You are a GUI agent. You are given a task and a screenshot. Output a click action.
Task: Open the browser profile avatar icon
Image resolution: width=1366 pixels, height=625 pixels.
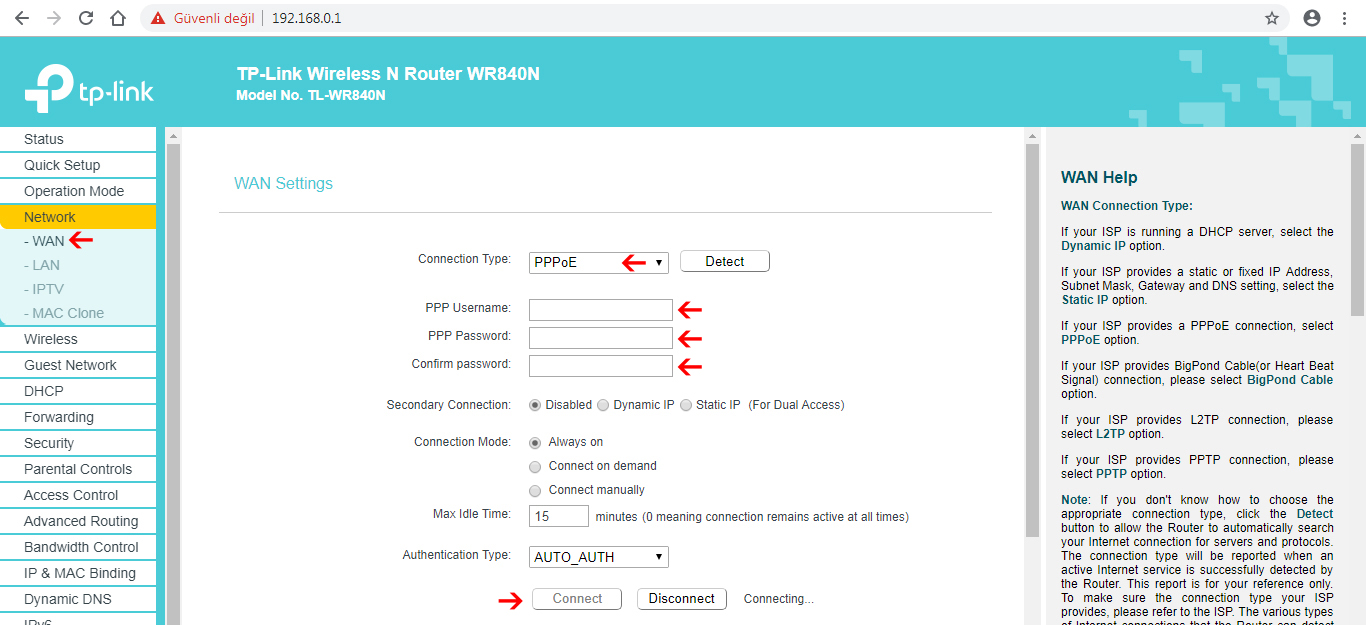1312,18
